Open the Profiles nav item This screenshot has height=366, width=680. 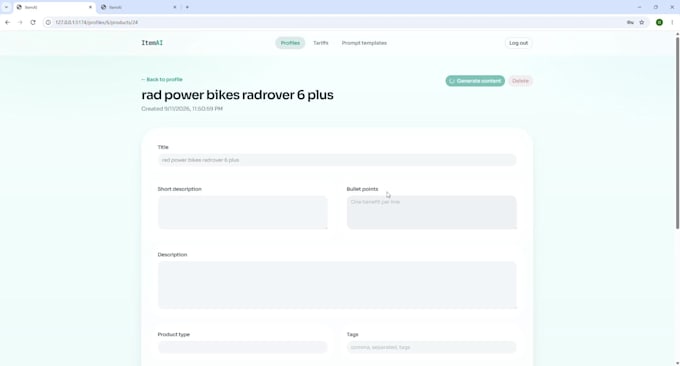(x=290, y=43)
